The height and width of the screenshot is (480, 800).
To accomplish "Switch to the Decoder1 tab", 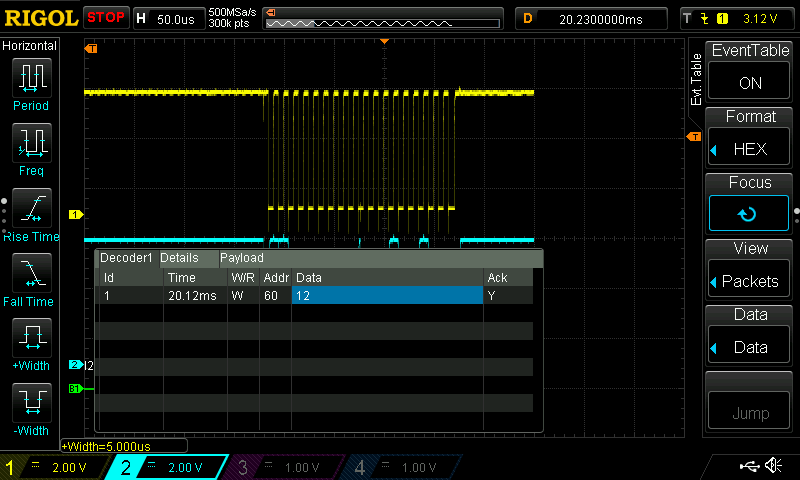I will (x=126, y=258).
